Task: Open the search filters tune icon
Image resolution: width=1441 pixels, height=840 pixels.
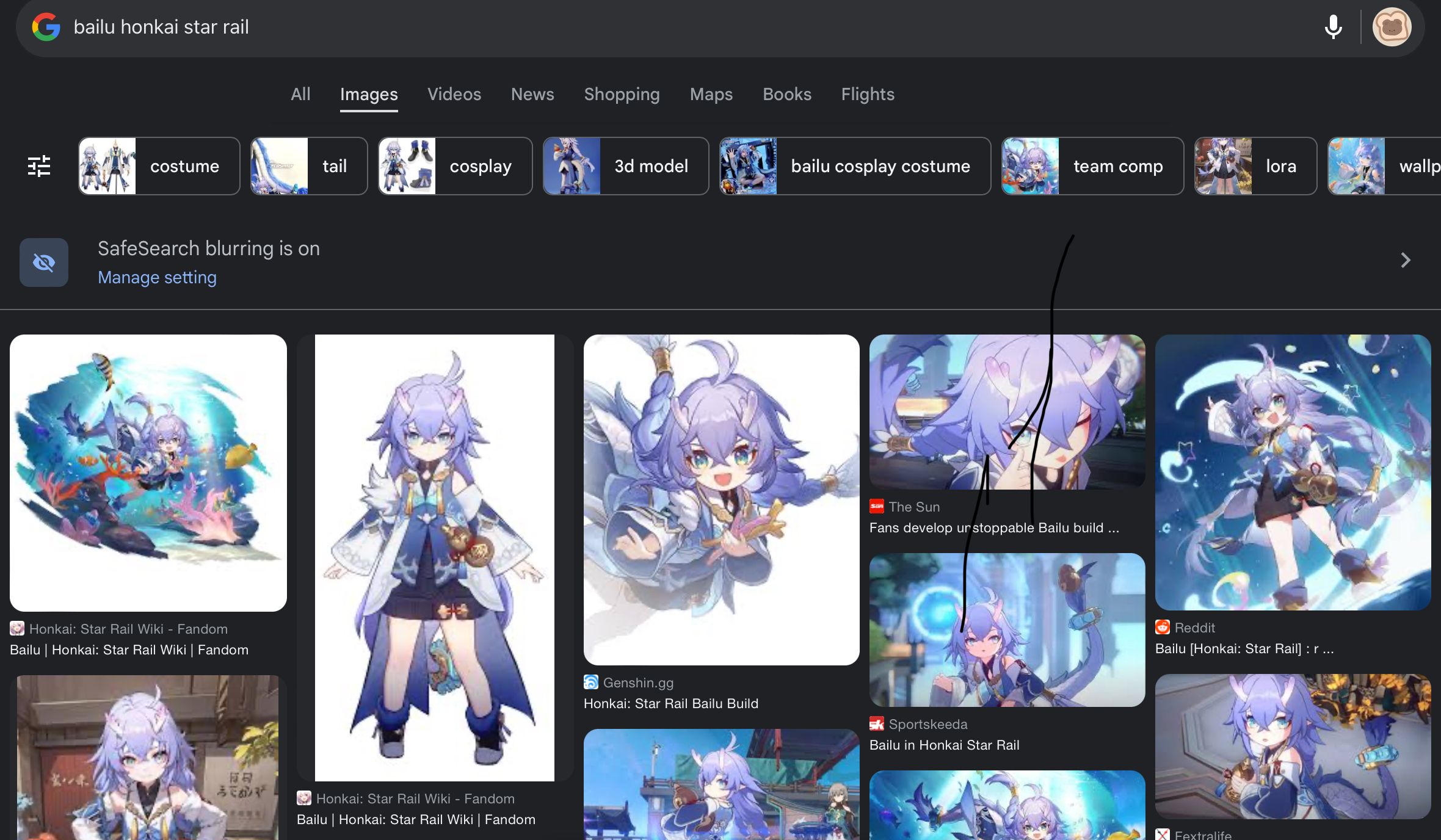Action: 39,165
